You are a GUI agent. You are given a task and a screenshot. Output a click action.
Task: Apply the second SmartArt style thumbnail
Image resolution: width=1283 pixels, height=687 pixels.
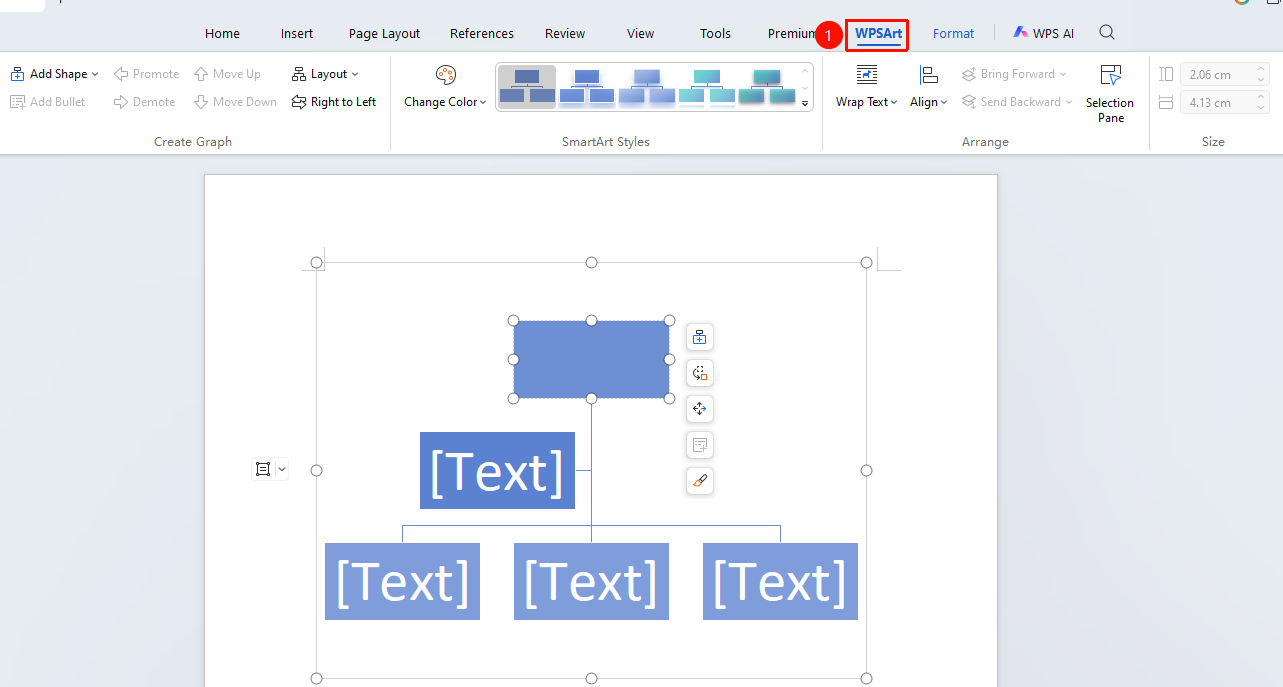click(587, 86)
